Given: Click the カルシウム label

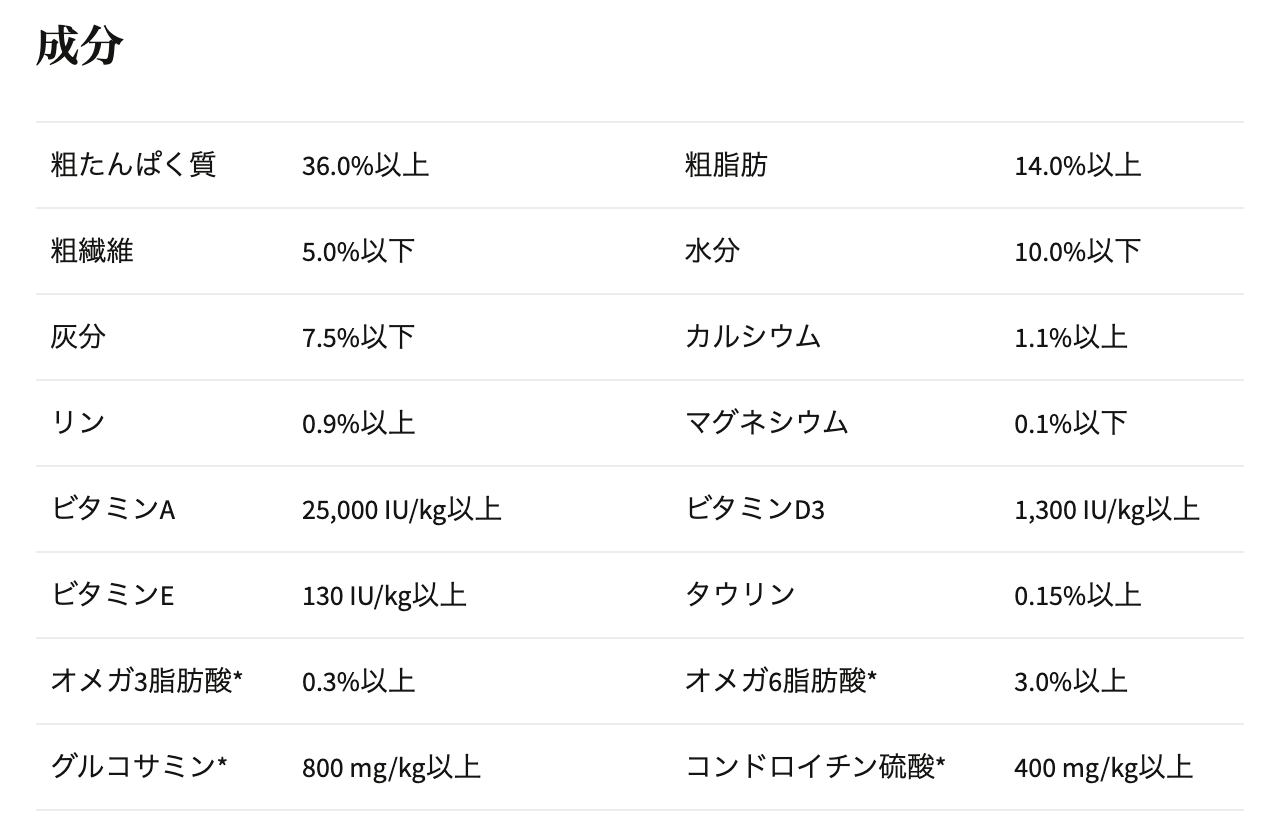Looking at the screenshot, I should [x=753, y=337].
